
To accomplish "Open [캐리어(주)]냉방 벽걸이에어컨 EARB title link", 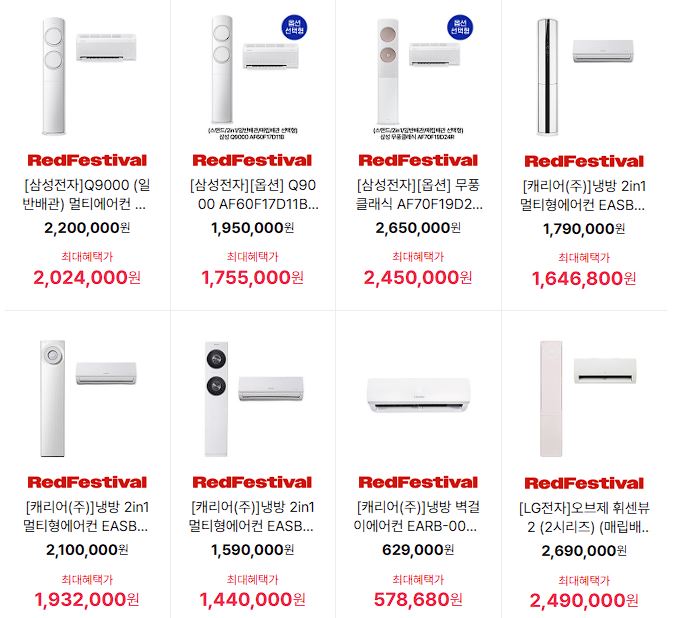I will click(x=418, y=516).
